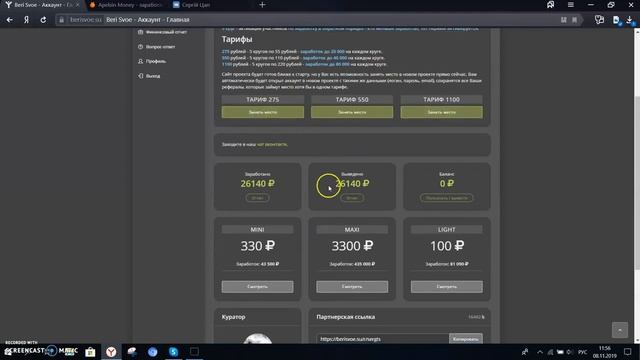
Task: Click the MINI 330 ₽ price
Action: 257,246
